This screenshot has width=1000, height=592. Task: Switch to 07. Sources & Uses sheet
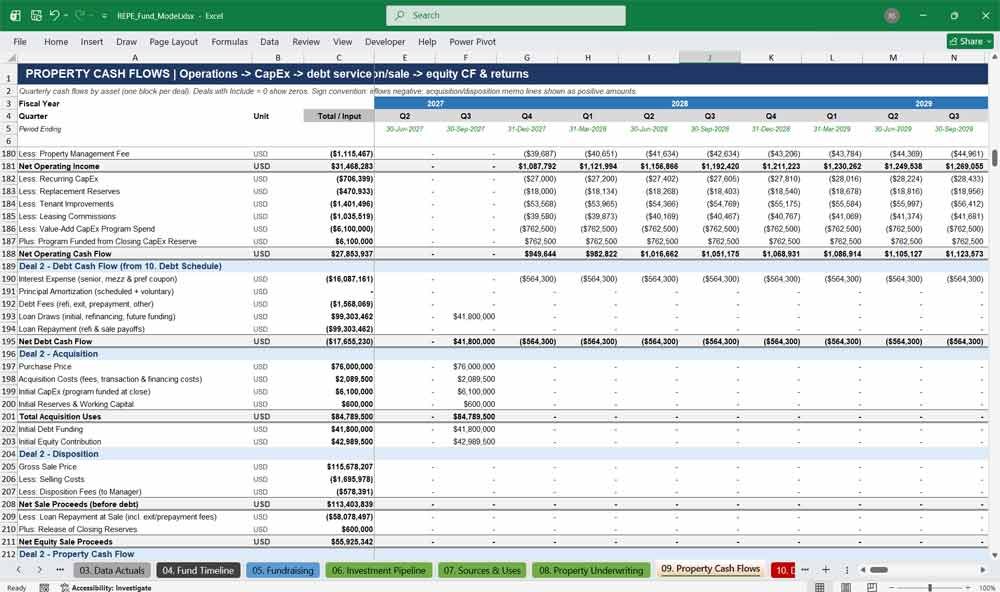[482, 570]
